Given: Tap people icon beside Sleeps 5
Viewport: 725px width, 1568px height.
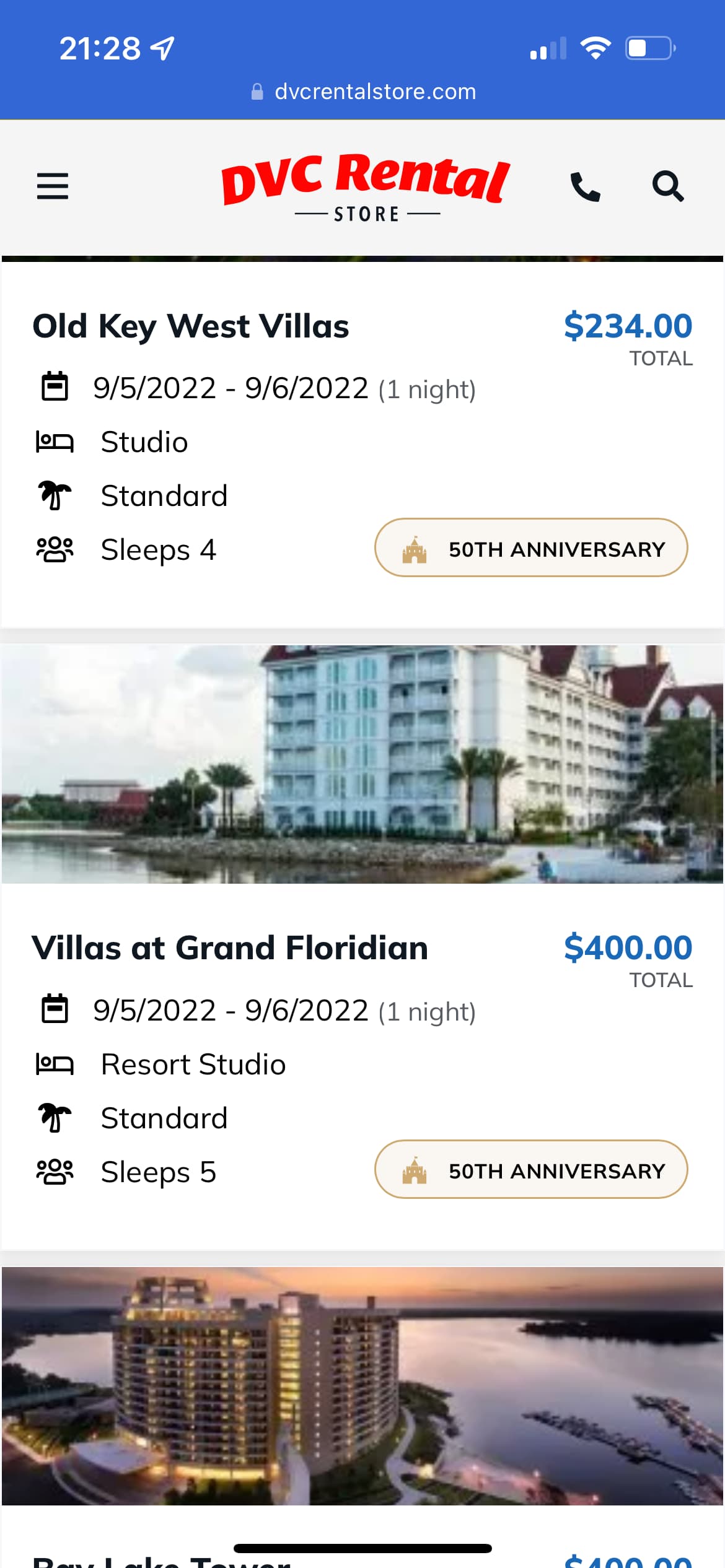Looking at the screenshot, I should click(x=55, y=1172).
